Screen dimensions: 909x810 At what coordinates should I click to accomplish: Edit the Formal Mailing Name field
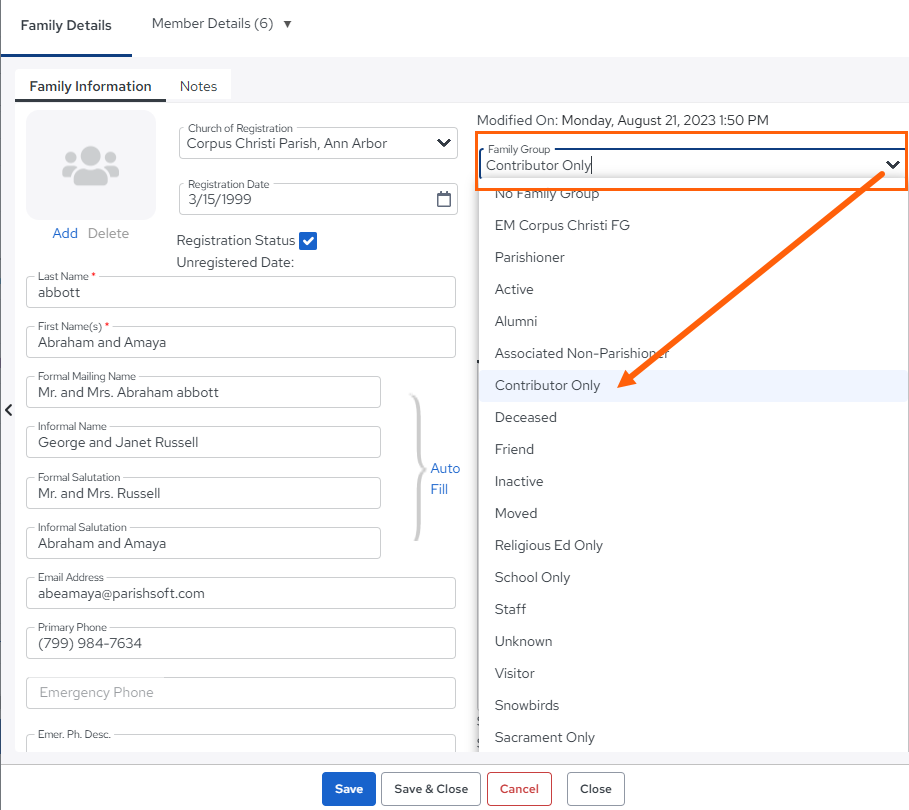point(203,393)
